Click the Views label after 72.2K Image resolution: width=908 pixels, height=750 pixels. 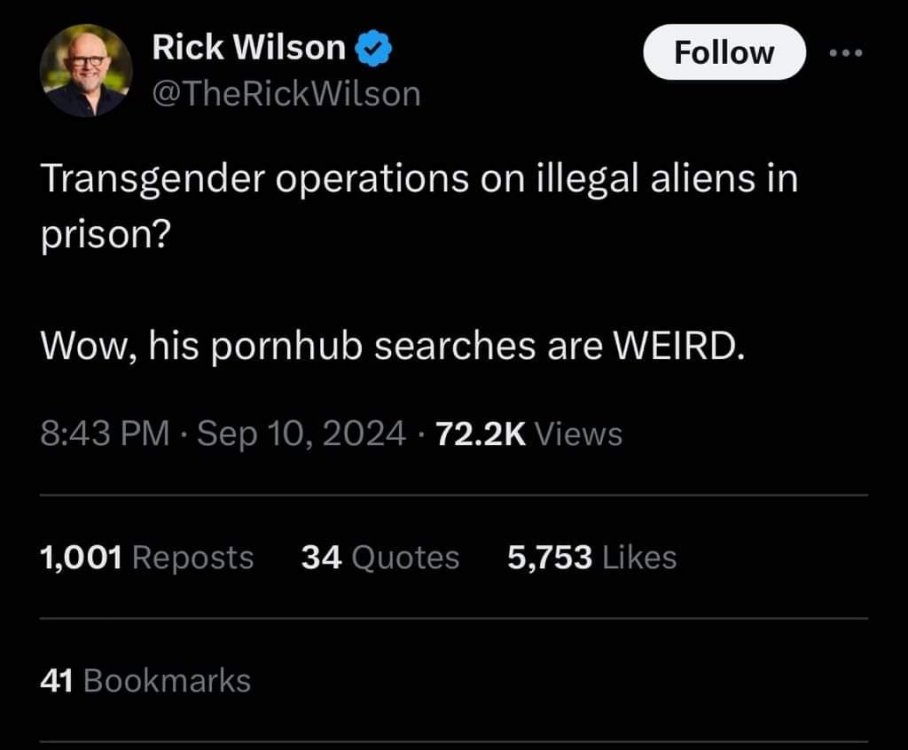(579, 434)
